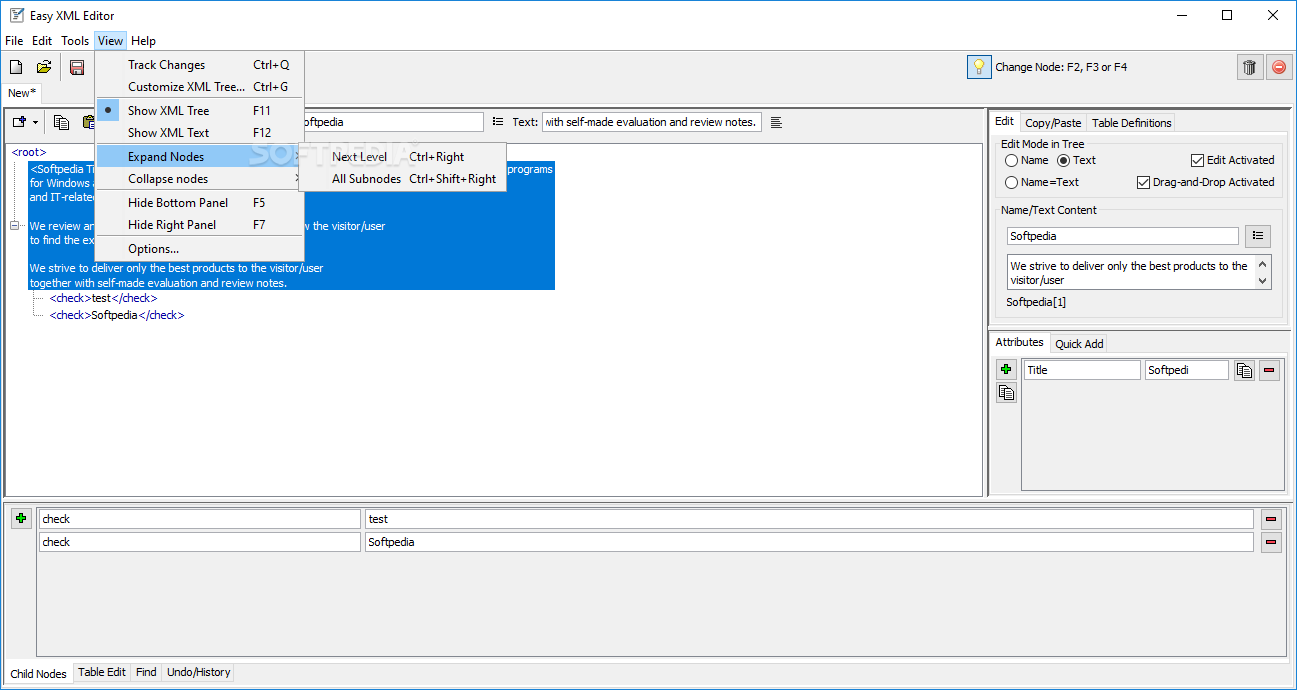This screenshot has width=1297, height=690.
Task: Save document with the floppy disk icon
Action: tap(77, 67)
